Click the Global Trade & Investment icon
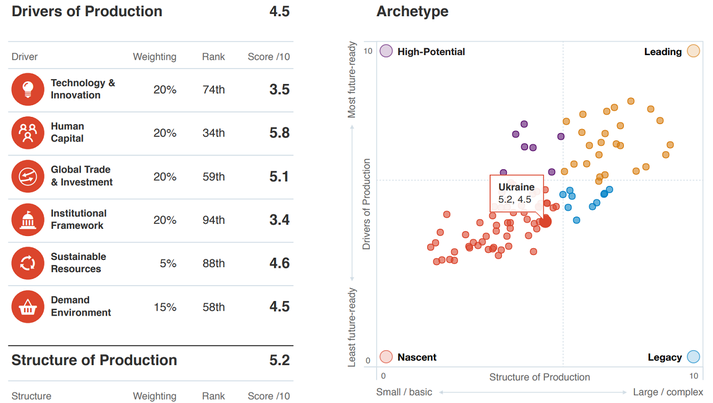The height and width of the screenshot is (403, 713). pyautogui.click(x=27, y=177)
